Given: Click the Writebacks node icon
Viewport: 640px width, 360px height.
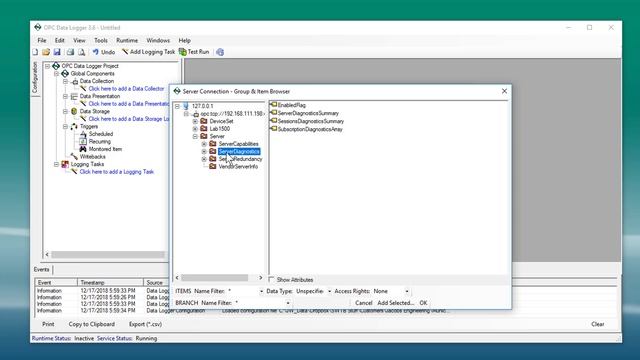Looking at the screenshot, I should pos(74,157).
